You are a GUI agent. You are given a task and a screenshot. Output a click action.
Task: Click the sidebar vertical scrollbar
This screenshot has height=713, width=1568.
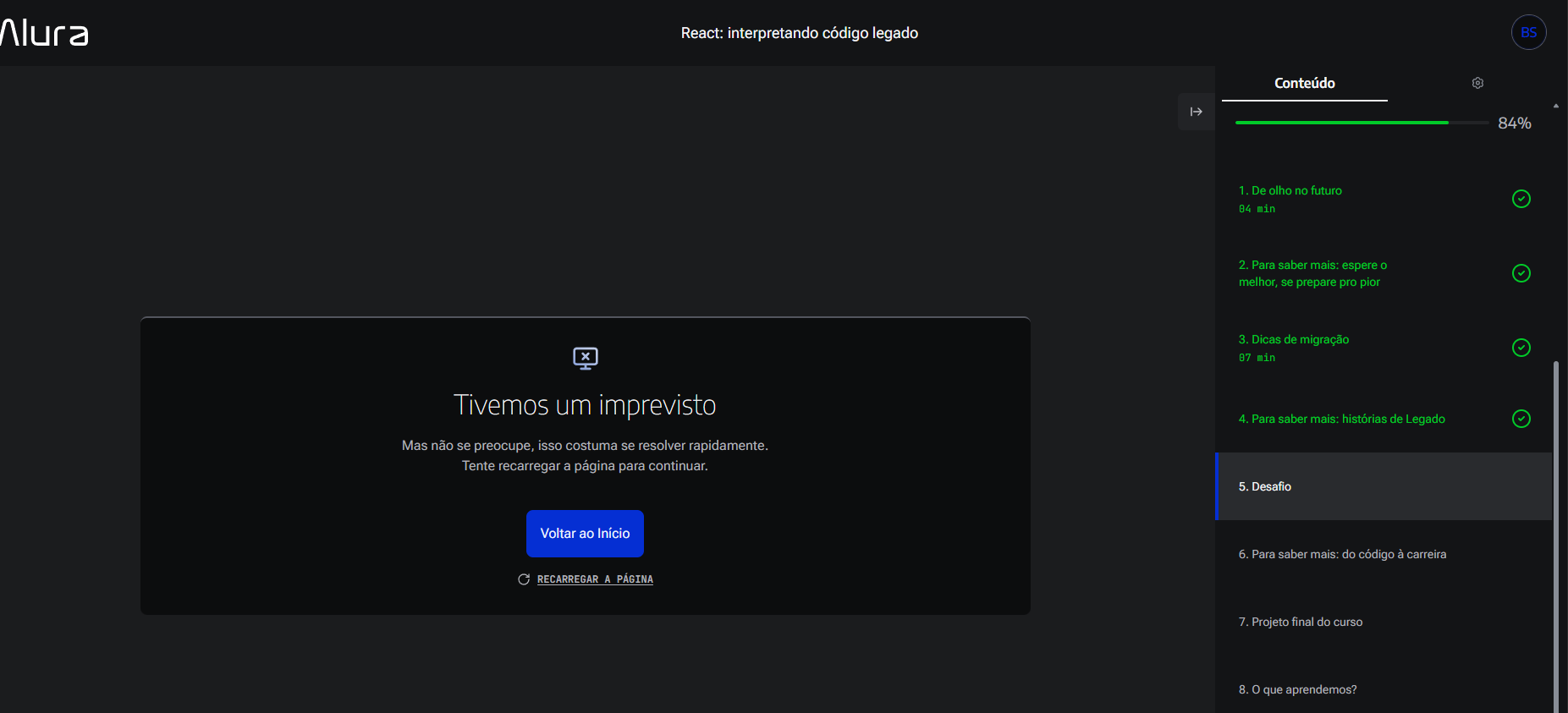point(1556,537)
